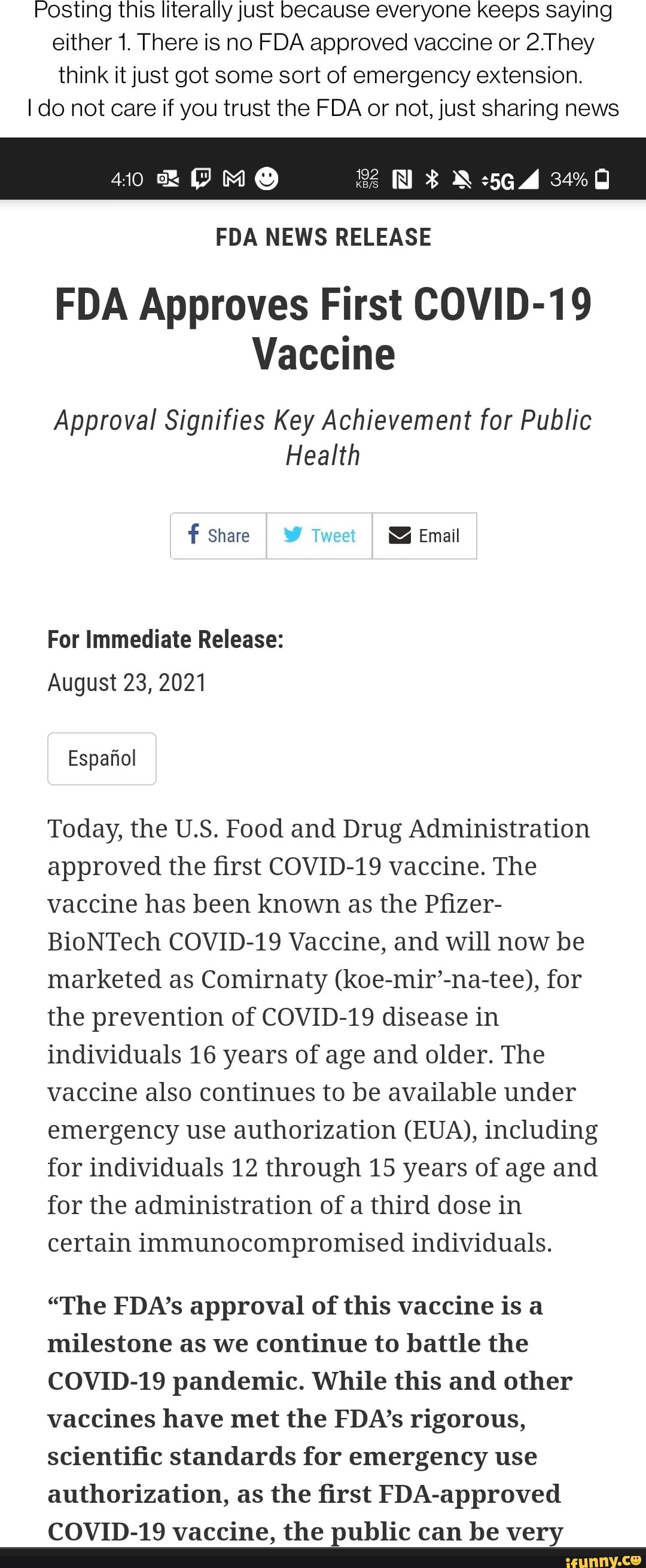Tap the Gmail notification icon

[234, 179]
